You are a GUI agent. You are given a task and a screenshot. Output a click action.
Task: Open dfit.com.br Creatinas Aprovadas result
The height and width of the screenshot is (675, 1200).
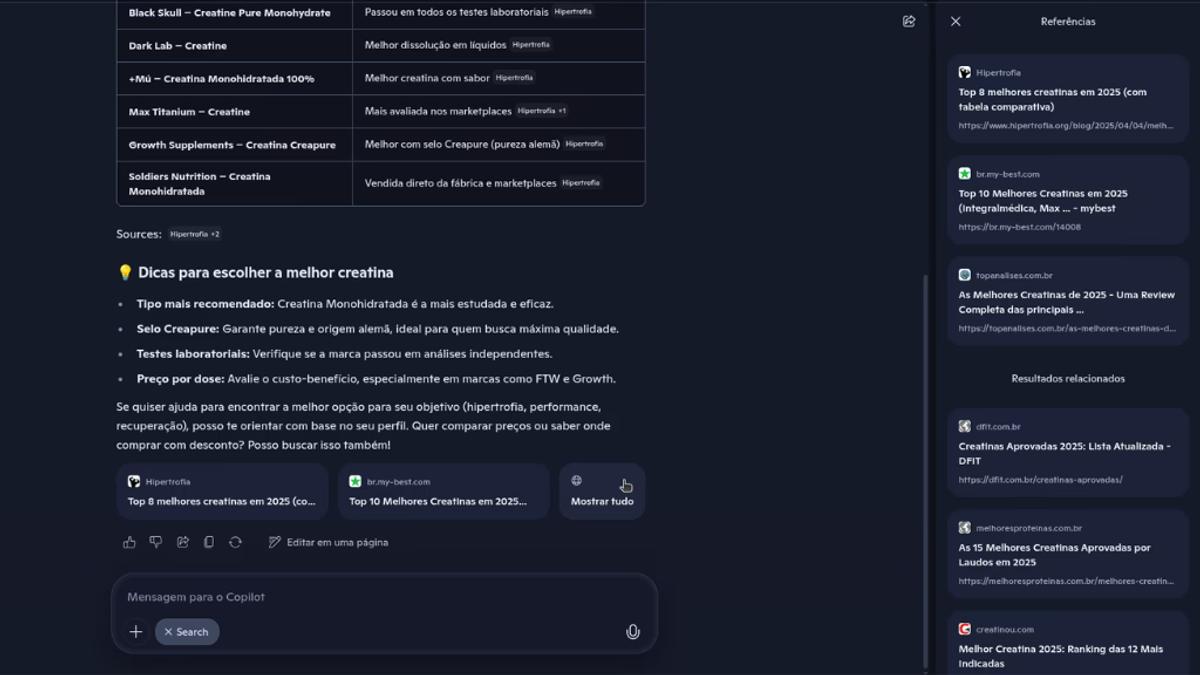(x=1068, y=452)
